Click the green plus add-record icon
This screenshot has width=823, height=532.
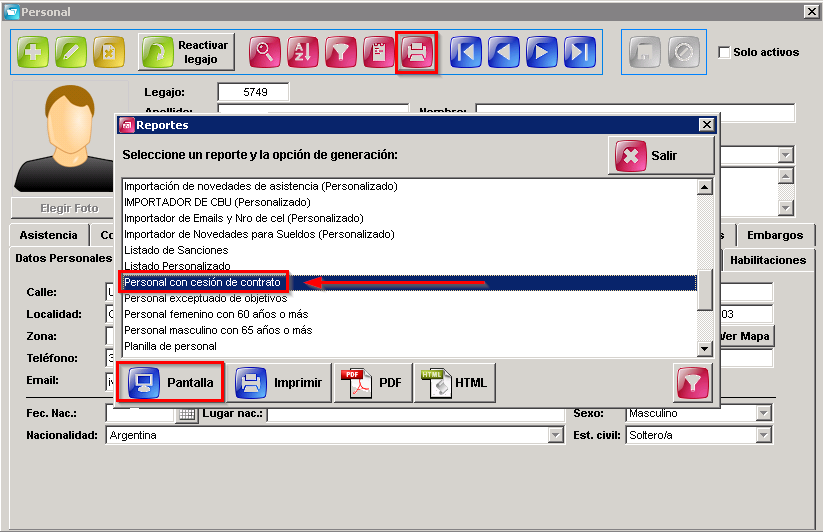click(x=33, y=52)
